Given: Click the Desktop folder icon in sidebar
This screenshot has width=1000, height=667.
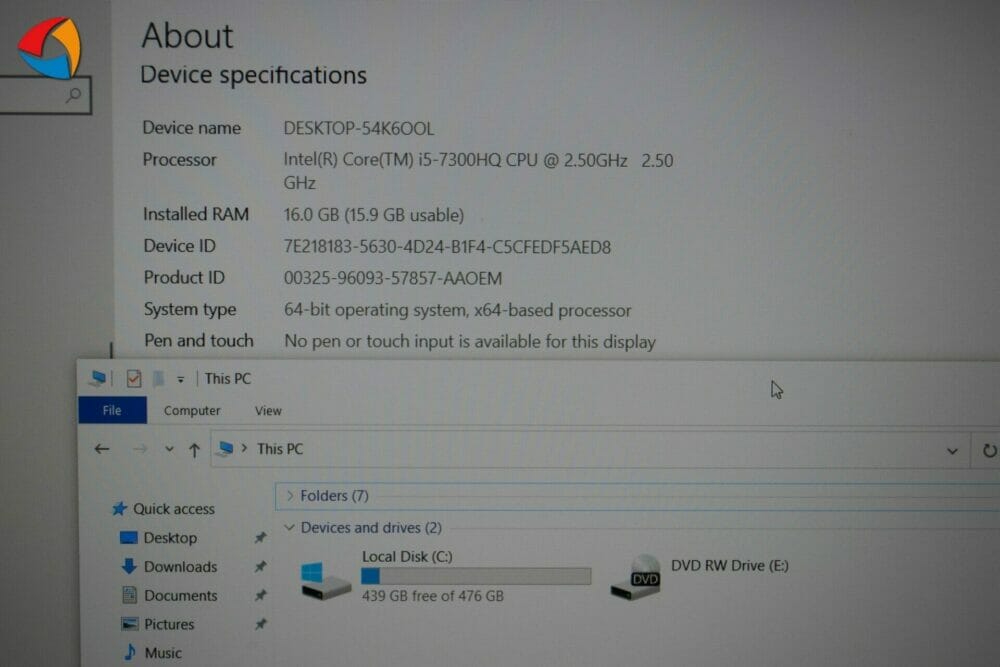Looking at the screenshot, I should [x=128, y=538].
